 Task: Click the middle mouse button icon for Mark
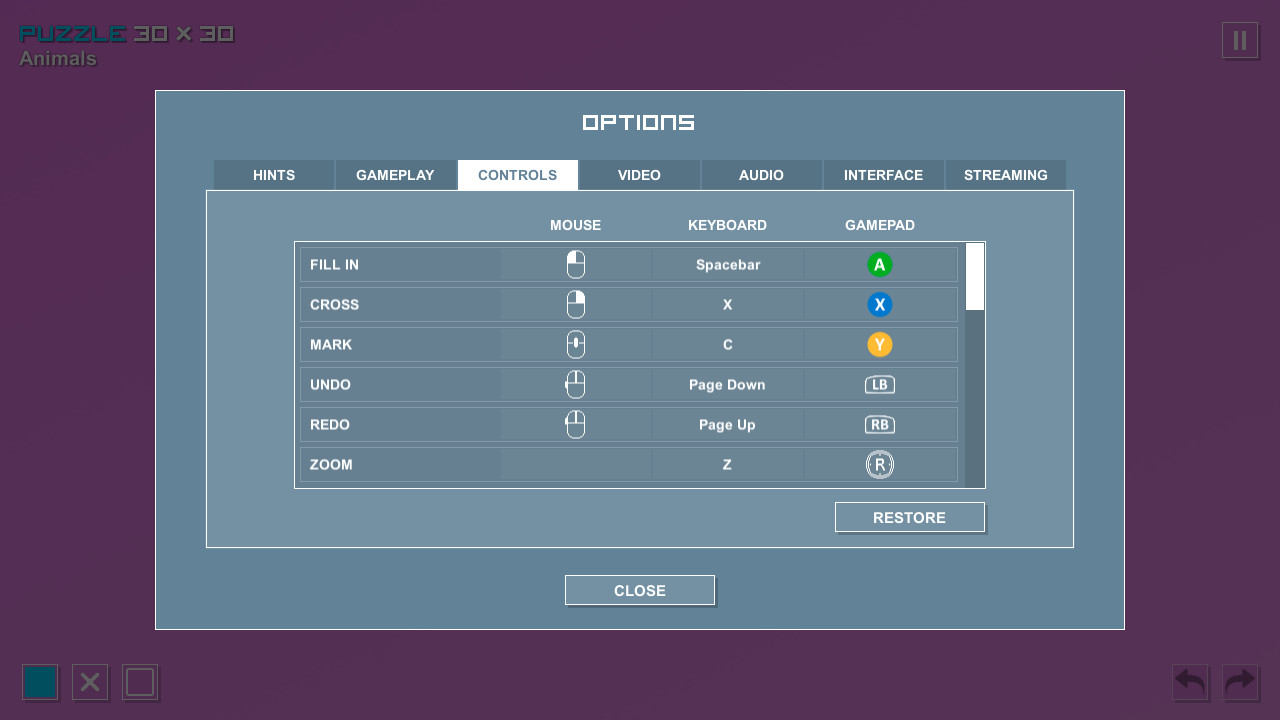click(x=575, y=344)
